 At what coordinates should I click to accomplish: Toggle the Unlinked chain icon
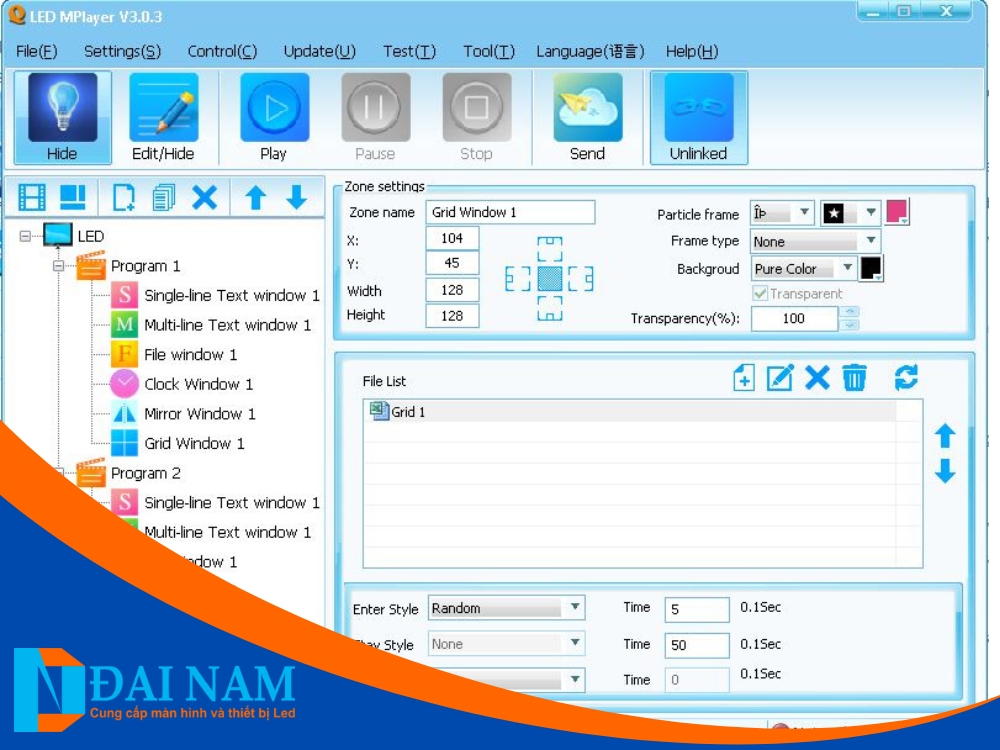[698, 108]
